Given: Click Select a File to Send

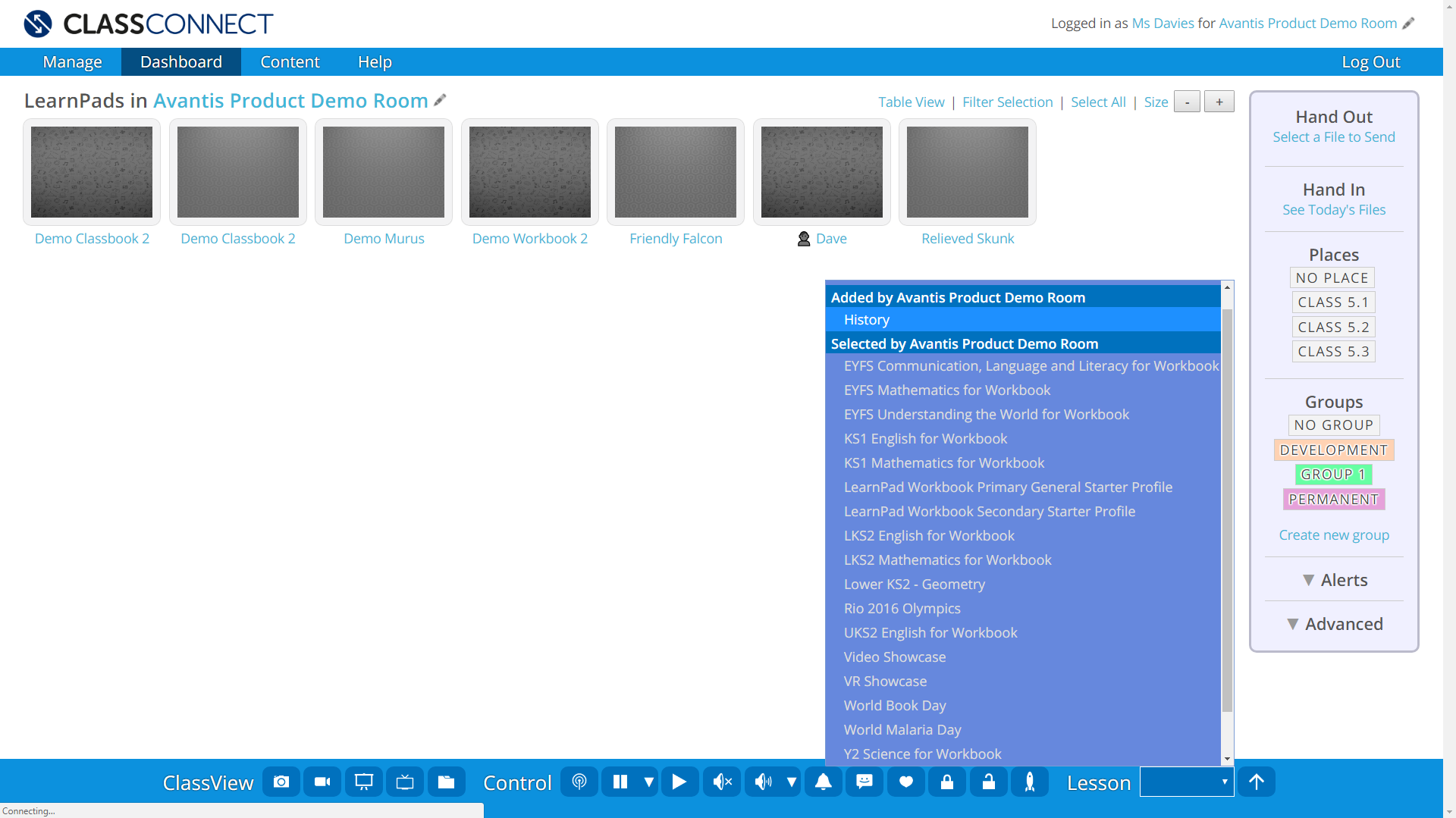Looking at the screenshot, I should point(1334,137).
